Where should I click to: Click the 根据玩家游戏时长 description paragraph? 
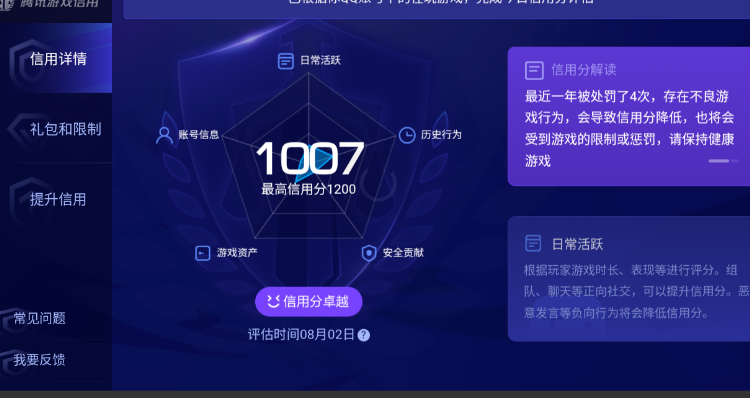[636, 291]
